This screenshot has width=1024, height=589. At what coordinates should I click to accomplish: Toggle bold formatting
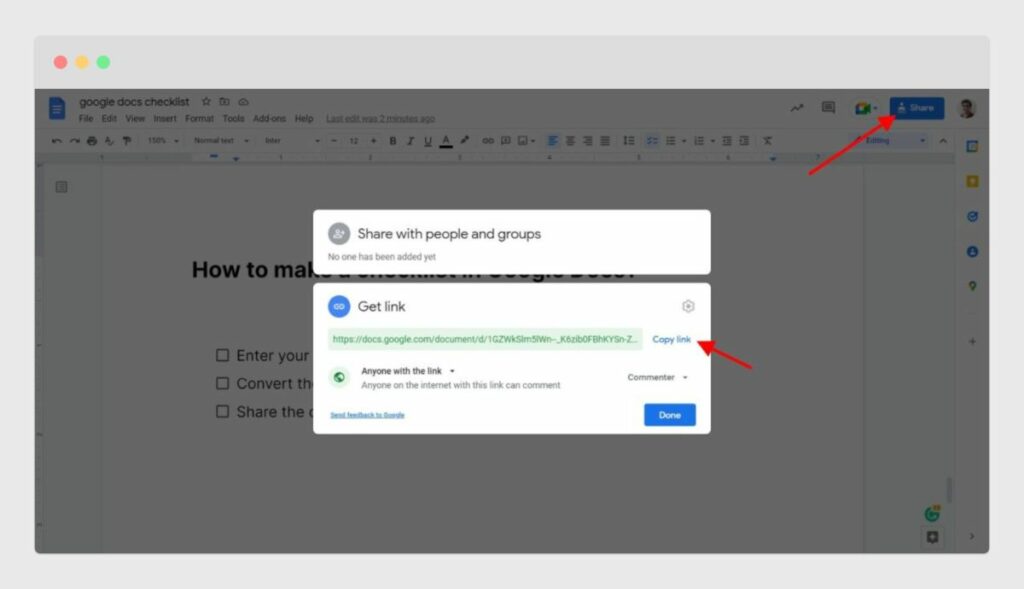click(392, 140)
